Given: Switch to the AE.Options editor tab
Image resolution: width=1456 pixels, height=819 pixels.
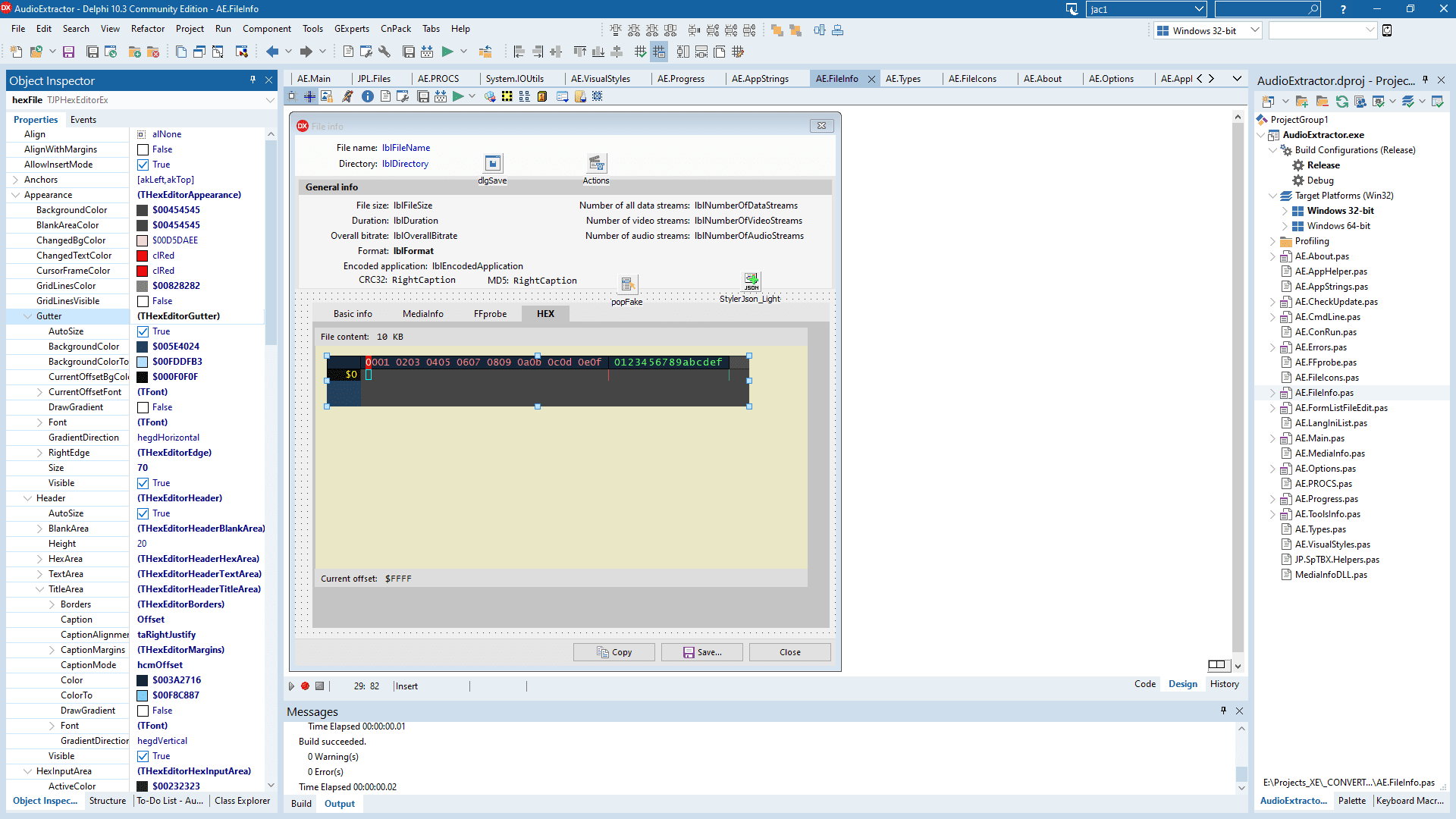Looking at the screenshot, I should click(1111, 79).
